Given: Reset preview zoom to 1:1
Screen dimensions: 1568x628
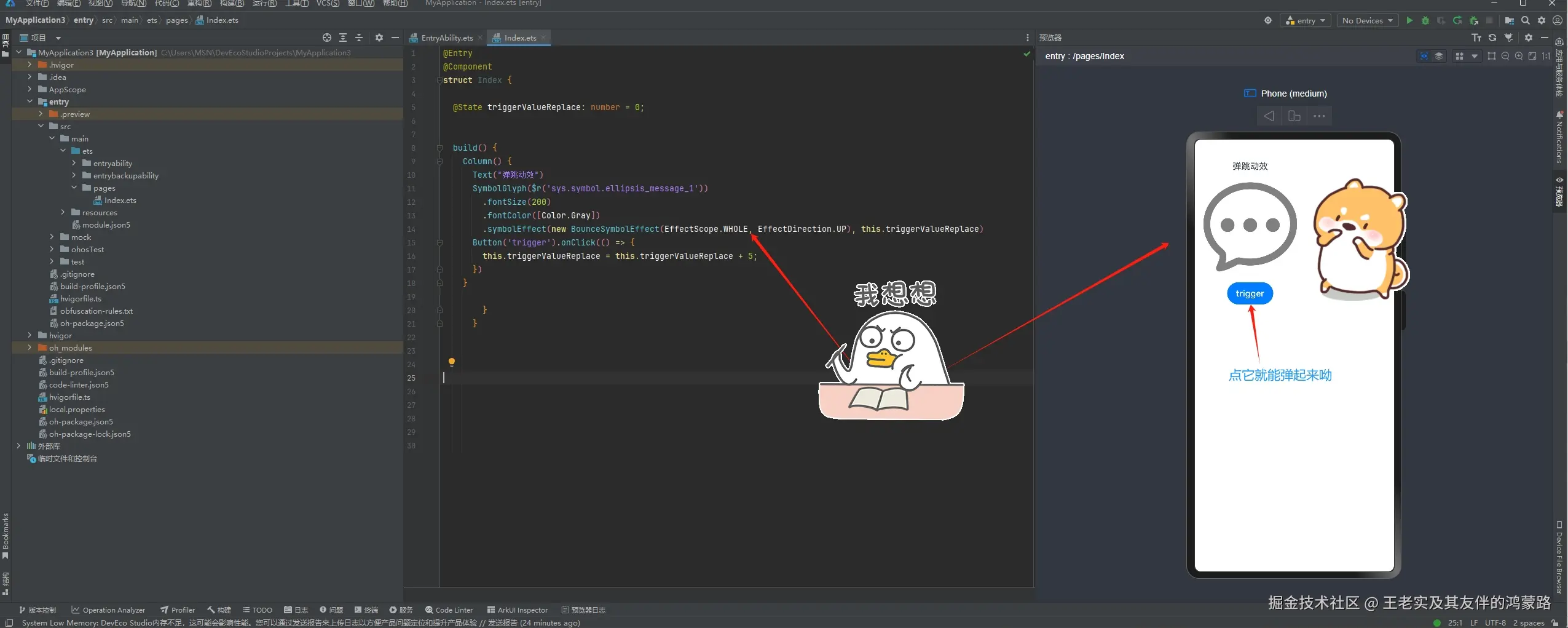Looking at the screenshot, I should [x=1546, y=56].
